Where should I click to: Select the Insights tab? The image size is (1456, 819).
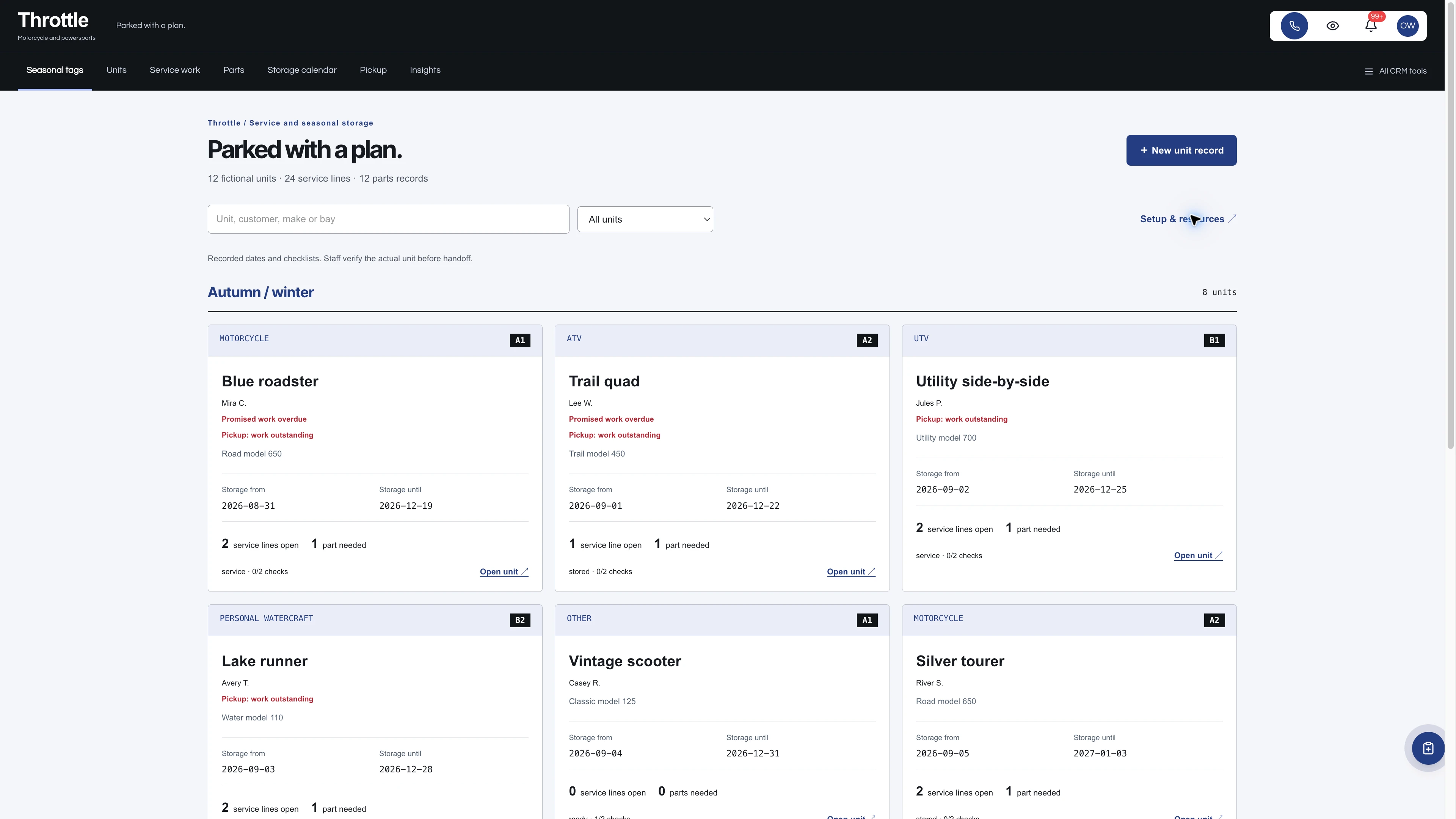425,70
